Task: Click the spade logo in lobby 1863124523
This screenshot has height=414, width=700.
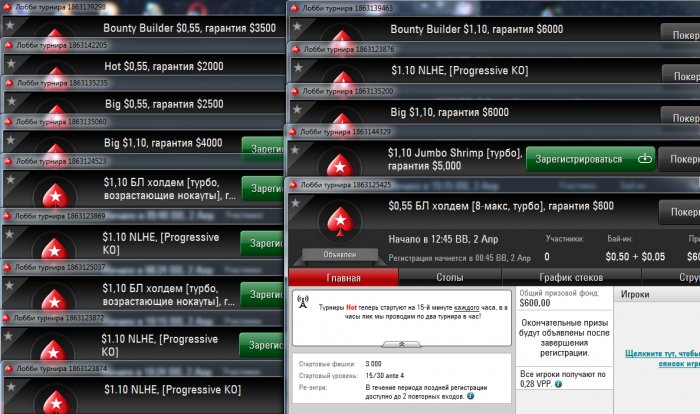Action: tap(55, 195)
